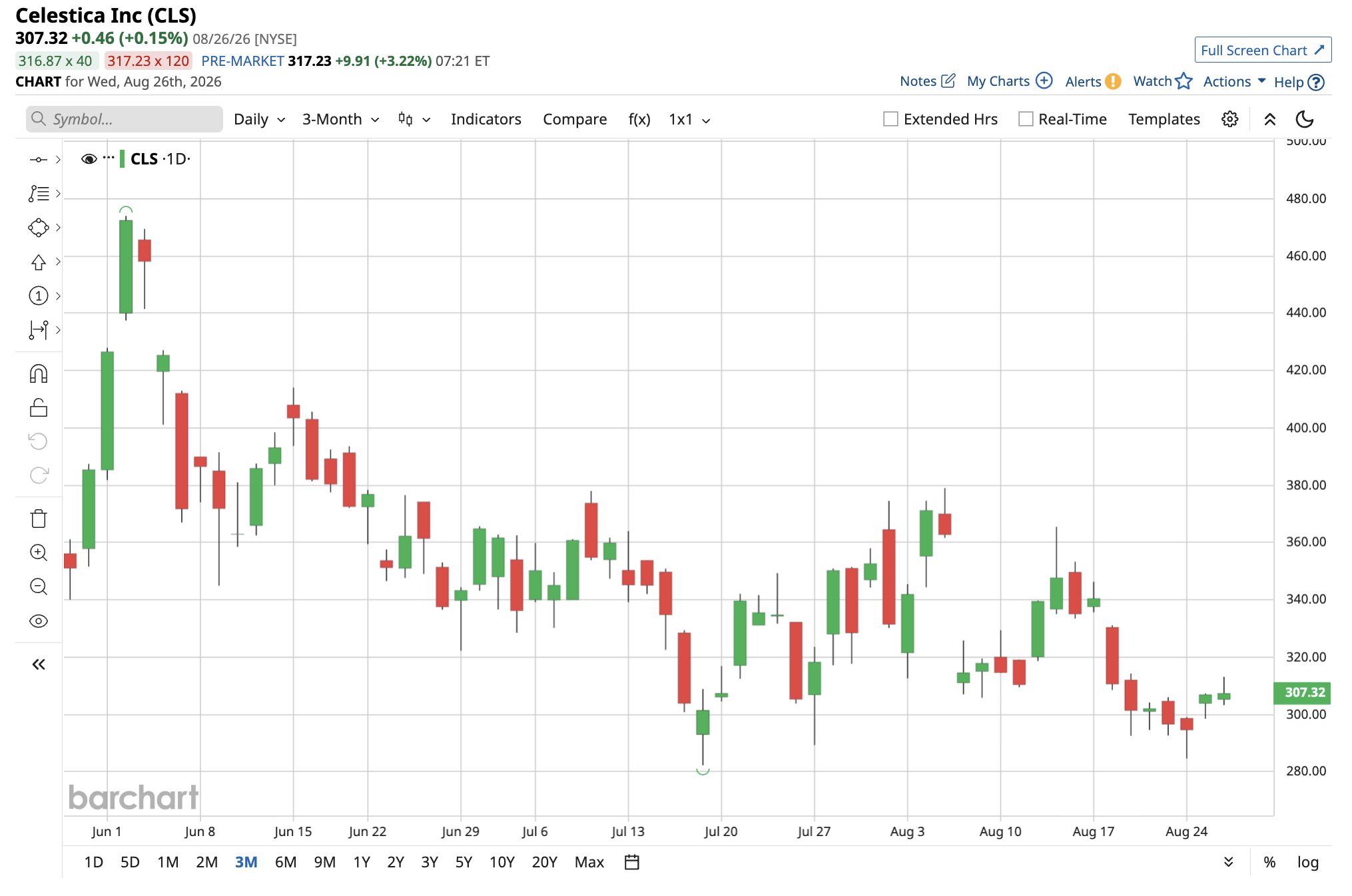Zoom out with the magnifier minus
The height and width of the screenshot is (896, 1352).
(39, 586)
